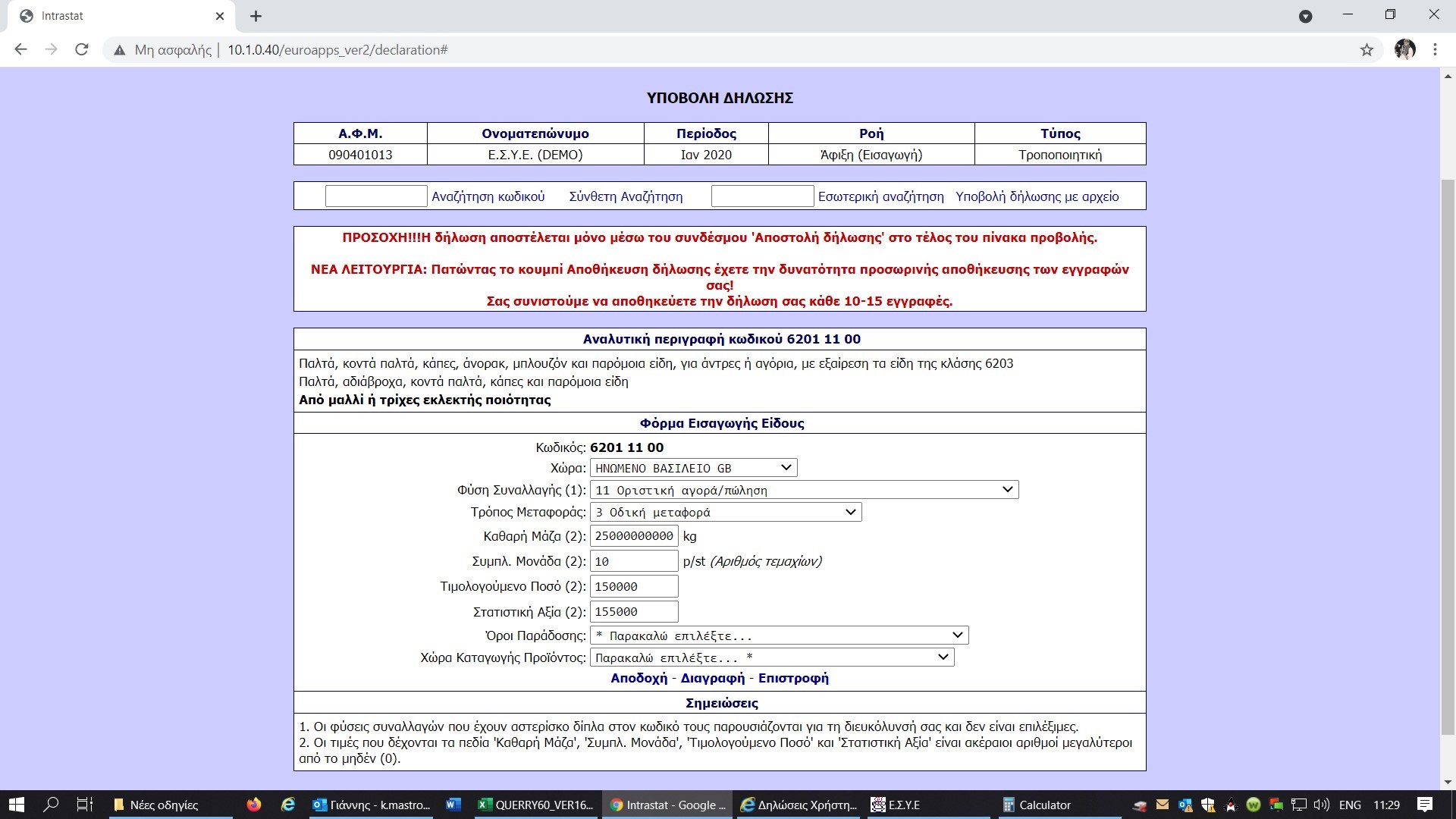This screenshot has width=1456, height=819.
Task: Open Όροι Παράδοσης dropdown
Action: coord(779,635)
